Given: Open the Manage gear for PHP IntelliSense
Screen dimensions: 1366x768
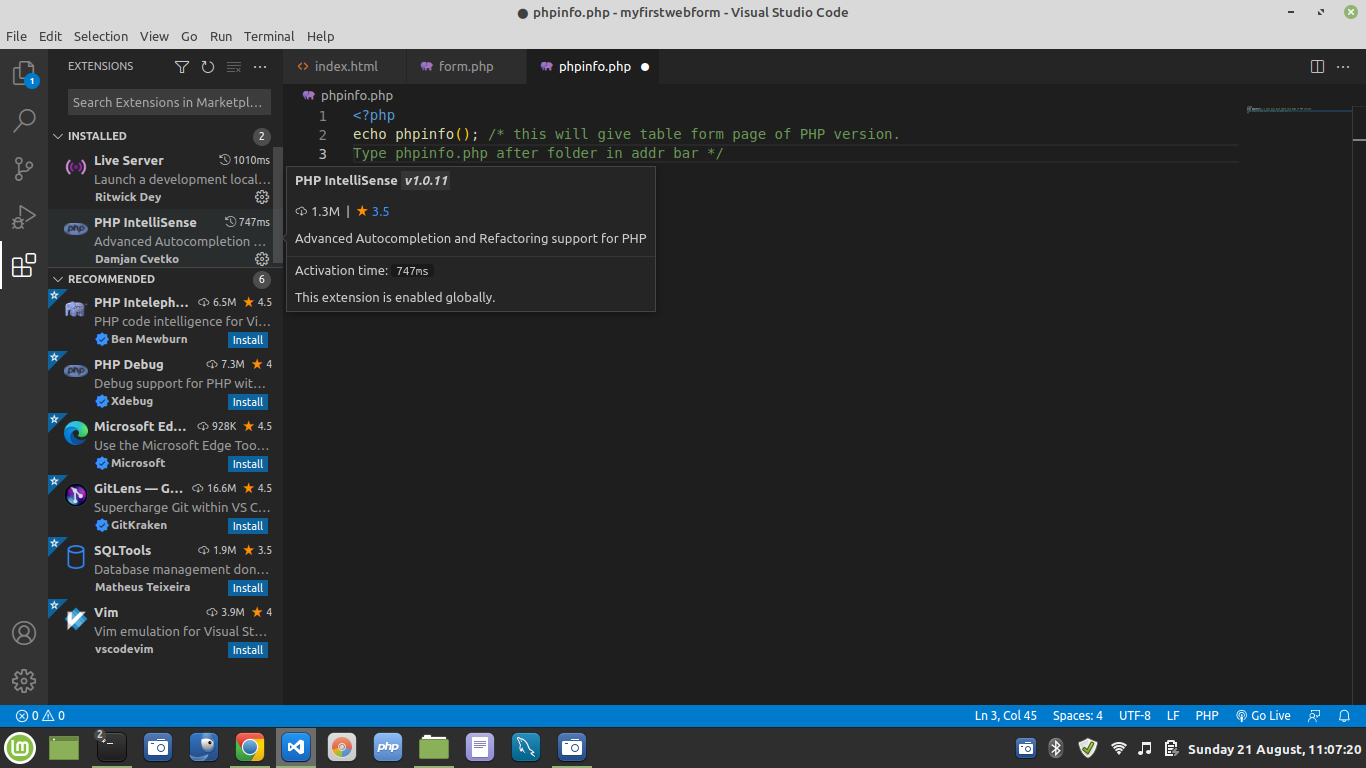Looking at the screenshot, I should click(262, 259).
